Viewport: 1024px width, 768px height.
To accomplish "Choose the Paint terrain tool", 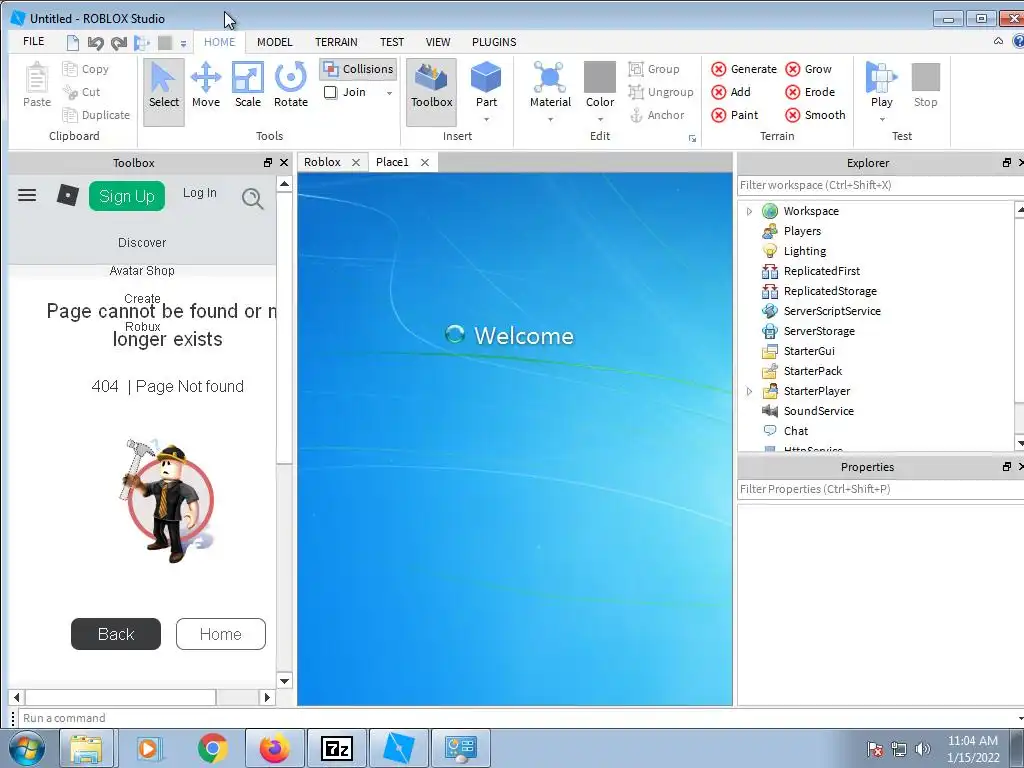I will point(735,115).
